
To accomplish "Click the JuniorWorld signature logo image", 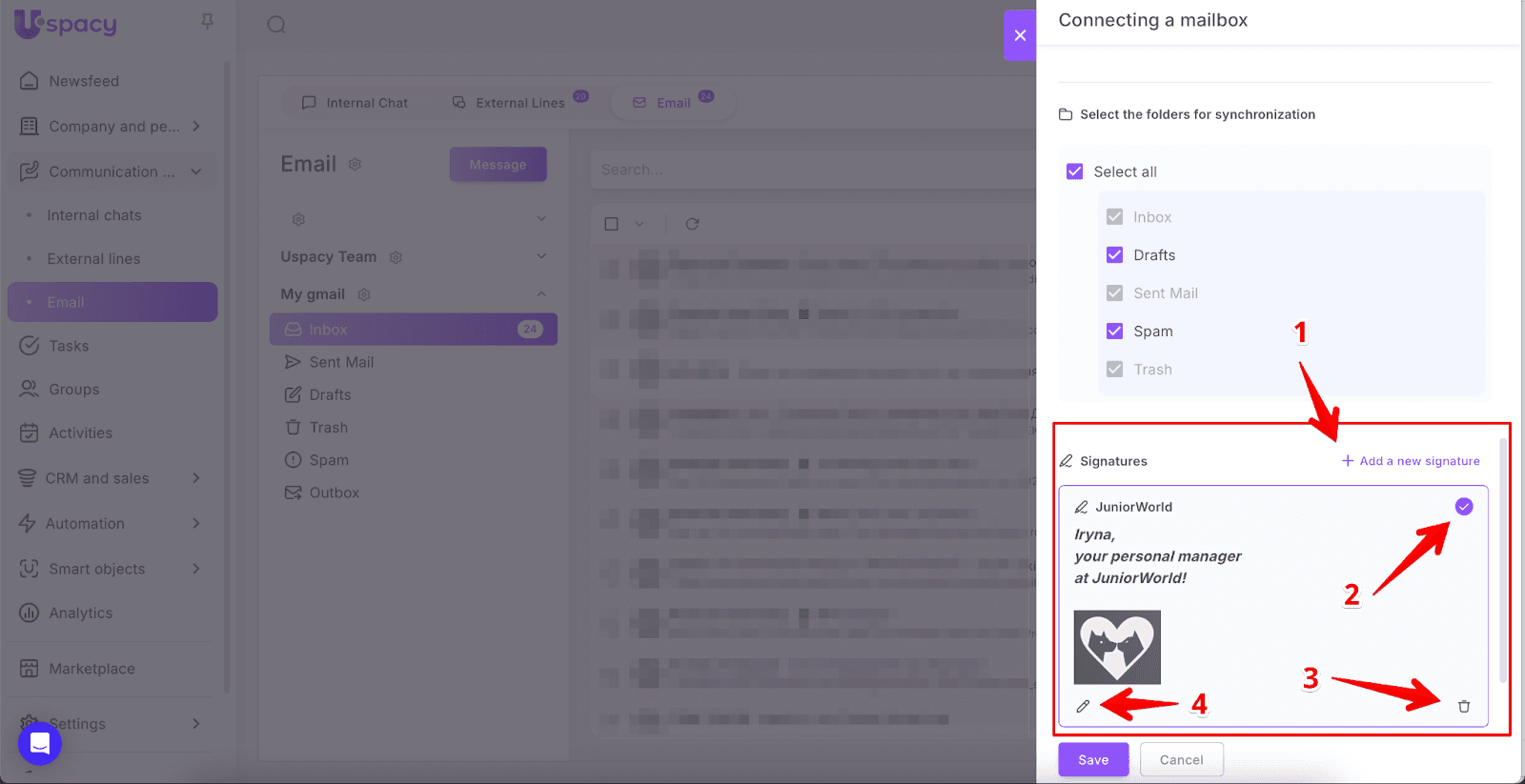I will [1117, 647].
